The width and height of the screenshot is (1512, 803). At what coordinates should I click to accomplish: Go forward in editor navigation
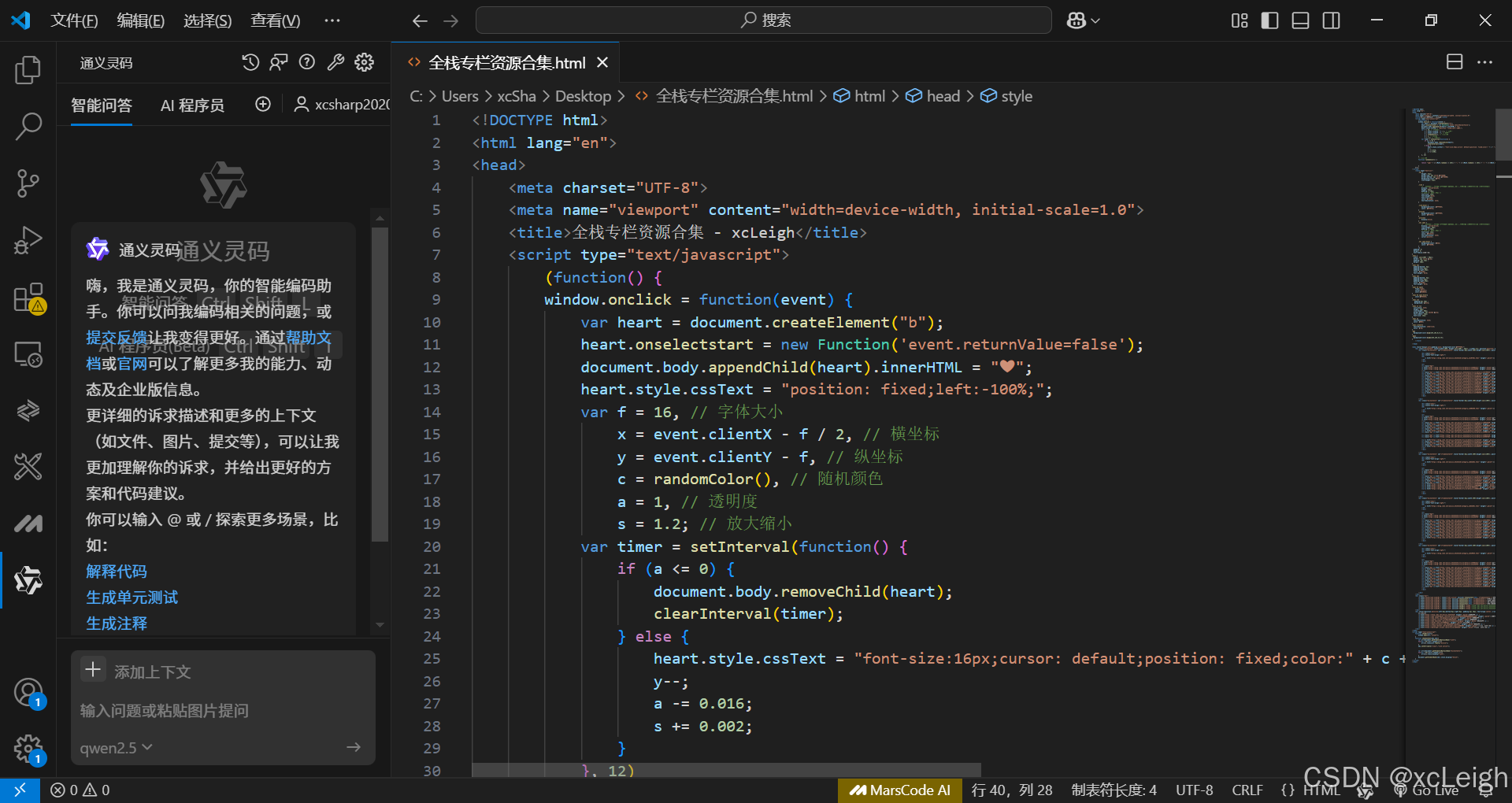click(x=450, y=20)
